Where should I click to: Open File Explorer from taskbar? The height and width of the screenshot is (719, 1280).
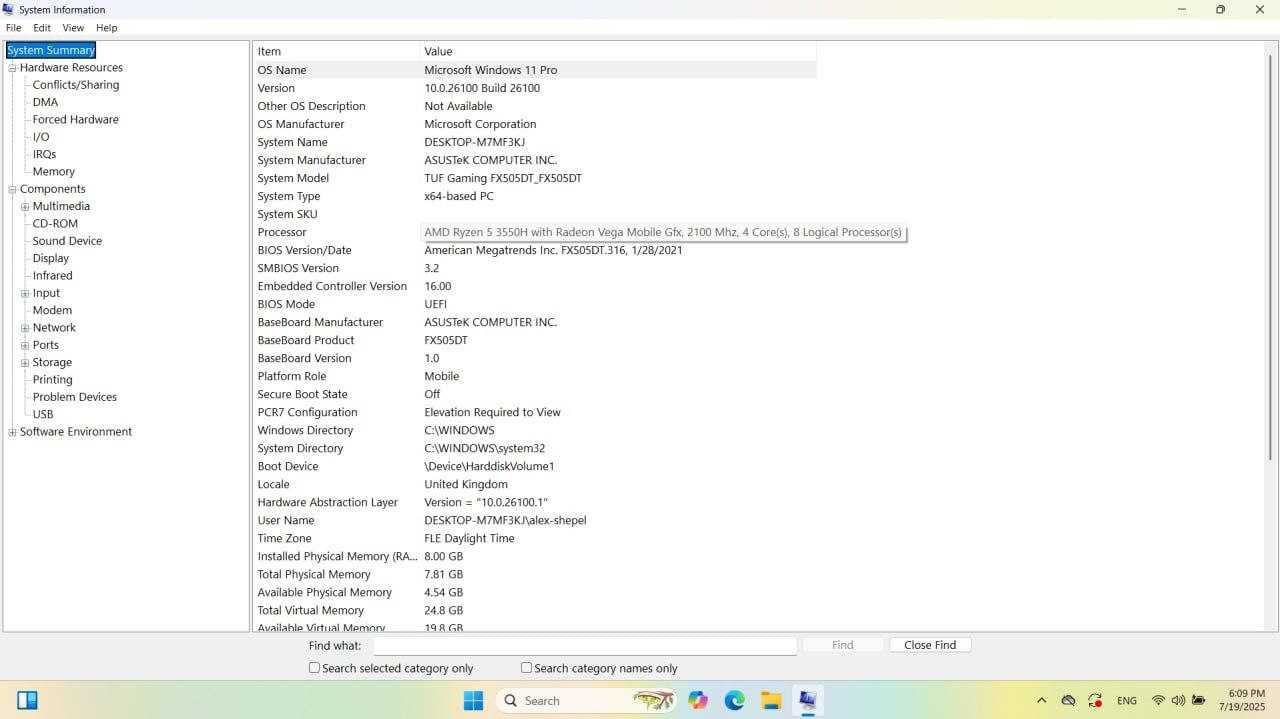771,700
